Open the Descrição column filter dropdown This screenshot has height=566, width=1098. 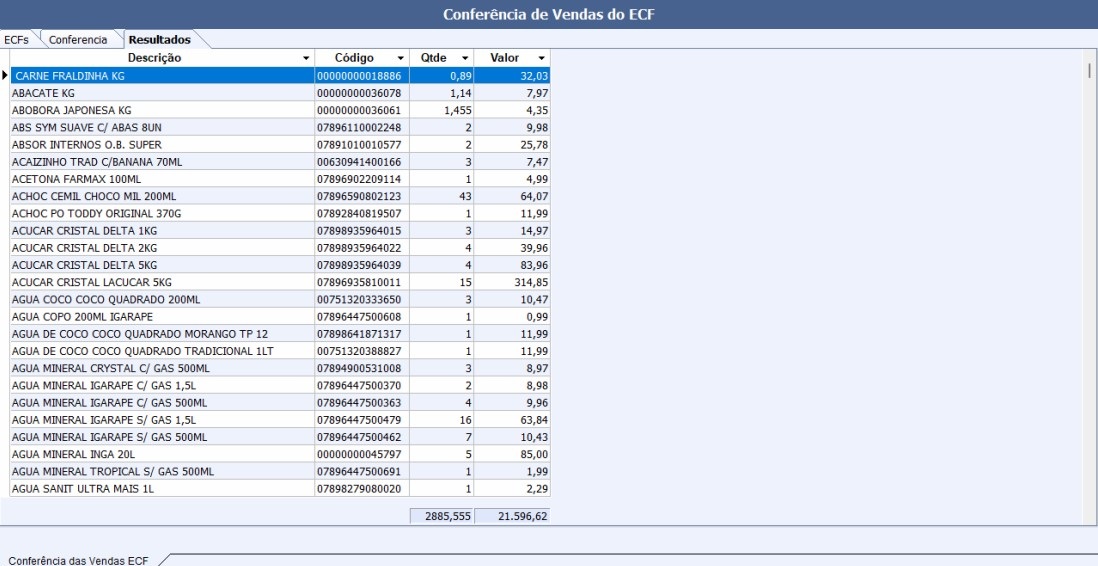click(x=306, y=58)
